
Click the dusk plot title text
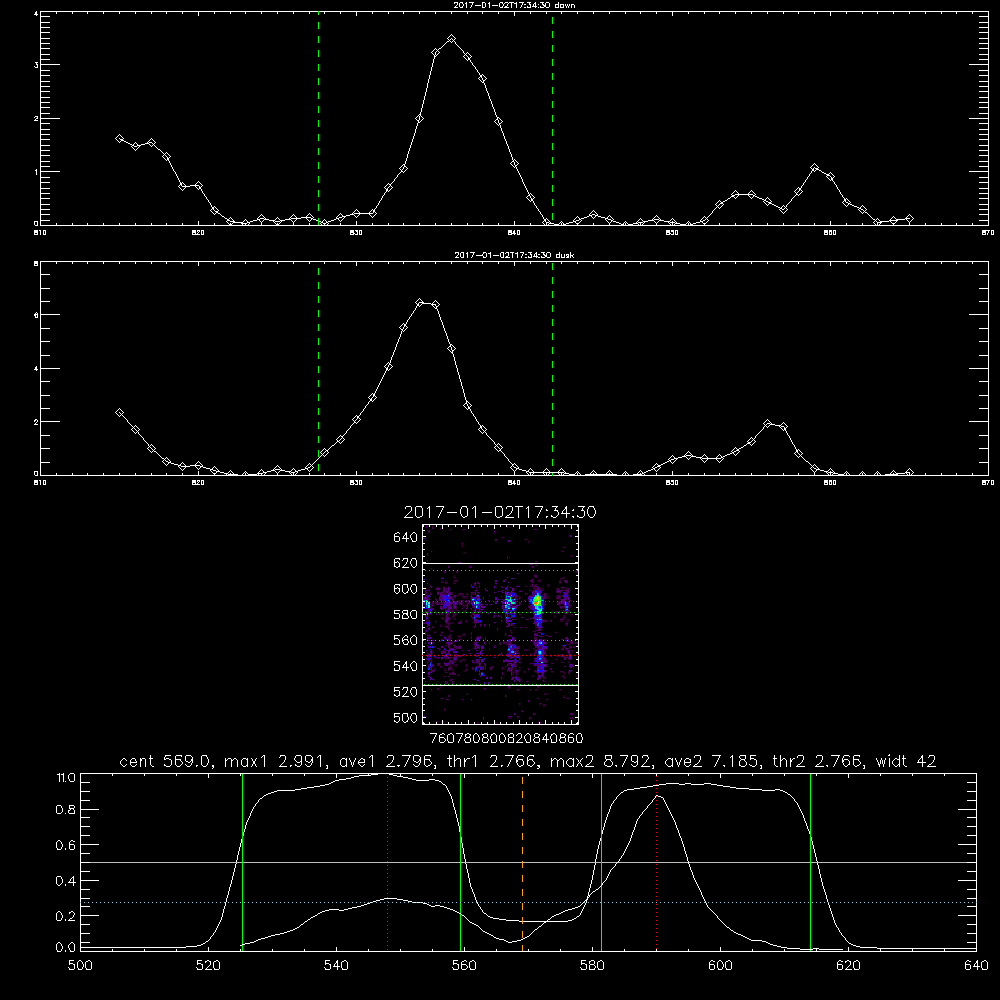(x=514, y=255)
